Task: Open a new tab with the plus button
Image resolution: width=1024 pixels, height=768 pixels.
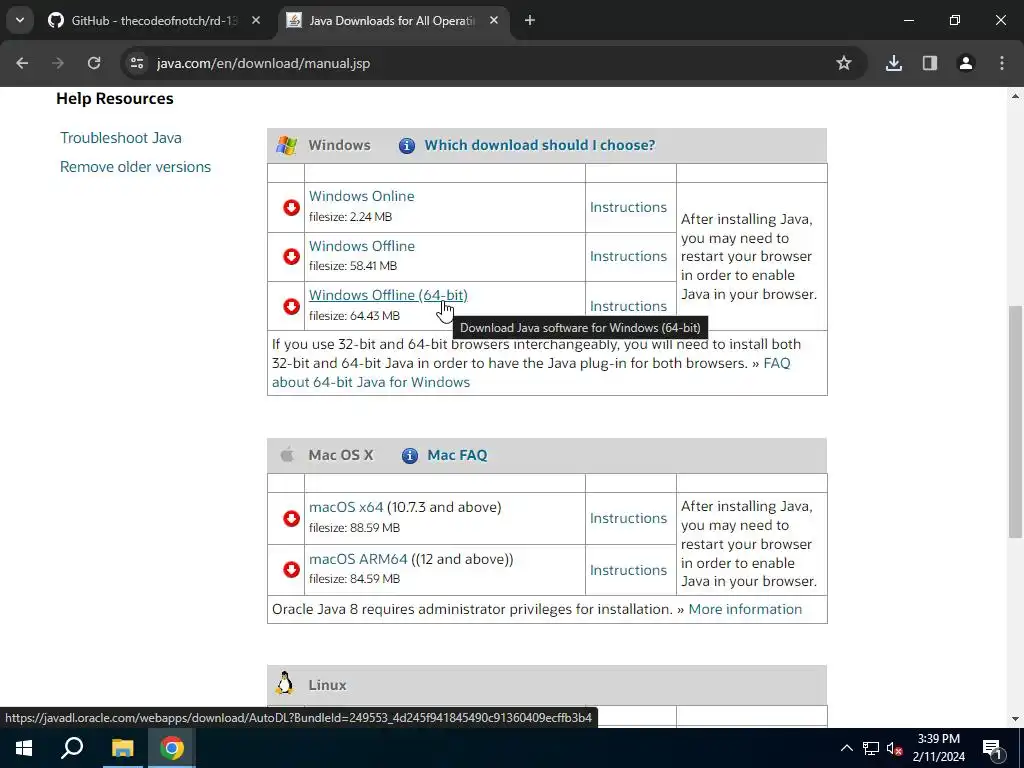Action: tap(530, 21)
